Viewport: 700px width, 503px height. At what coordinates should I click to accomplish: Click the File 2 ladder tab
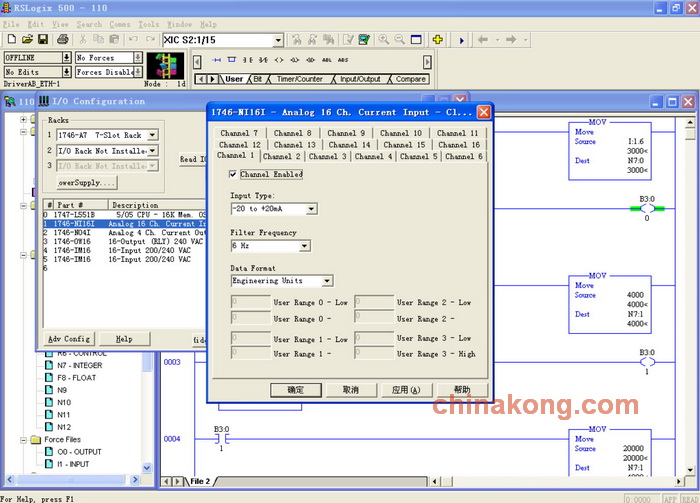[200, 481]
